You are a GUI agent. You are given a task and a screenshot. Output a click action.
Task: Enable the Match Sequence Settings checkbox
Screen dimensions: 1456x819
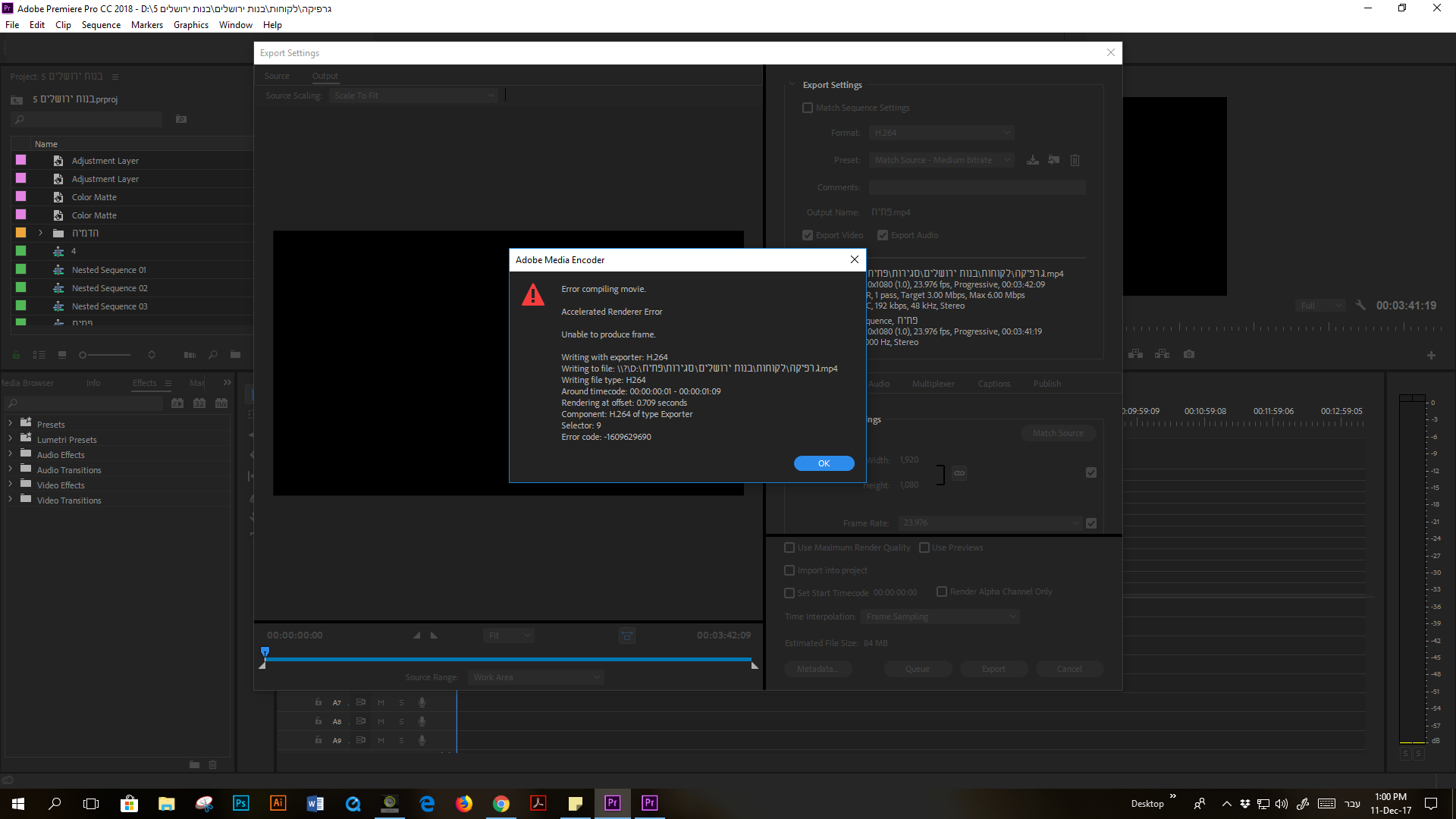coord(808,108)
